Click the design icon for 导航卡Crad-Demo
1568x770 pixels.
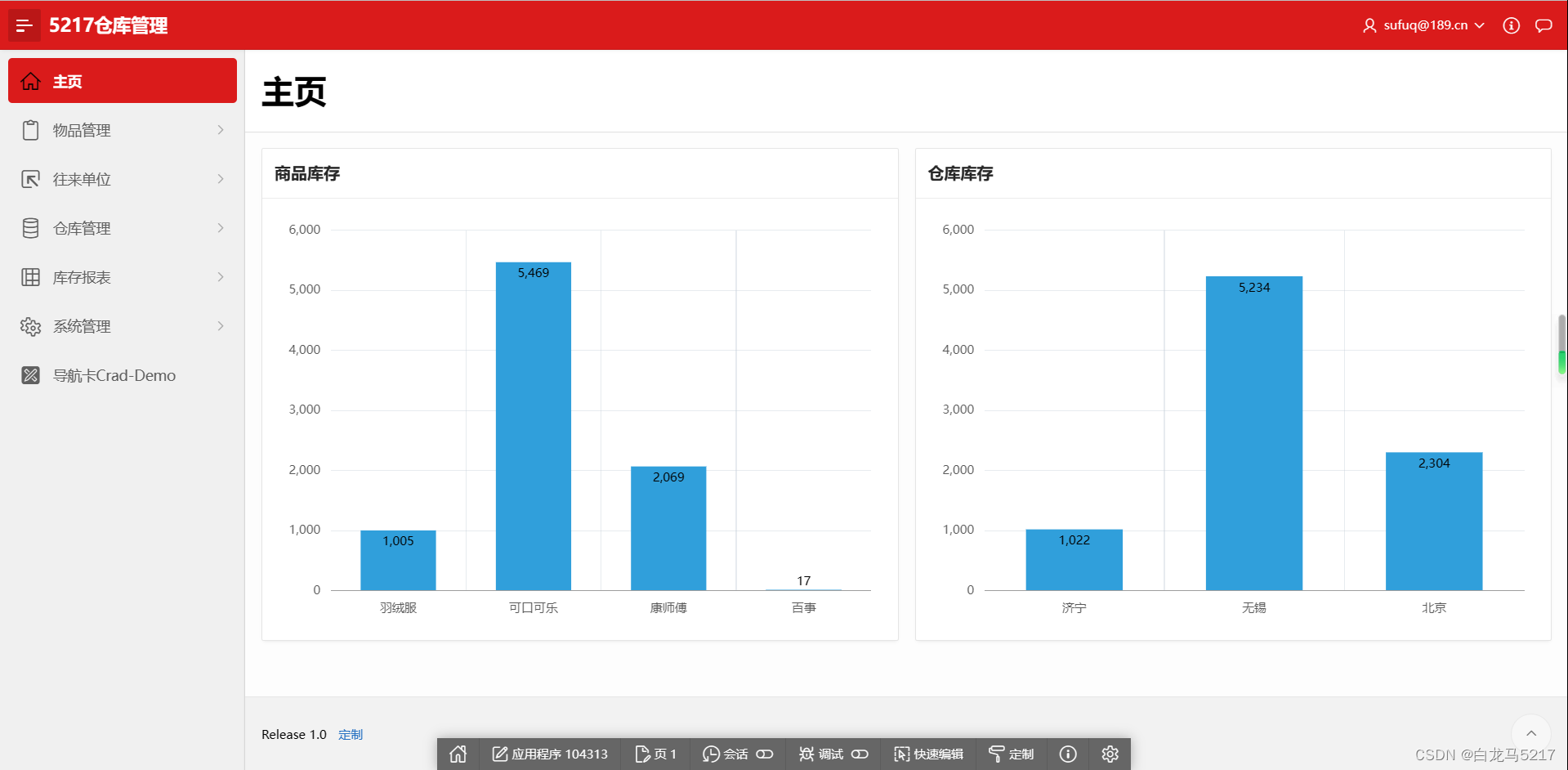pyautogui.click(x=30, y=375)
